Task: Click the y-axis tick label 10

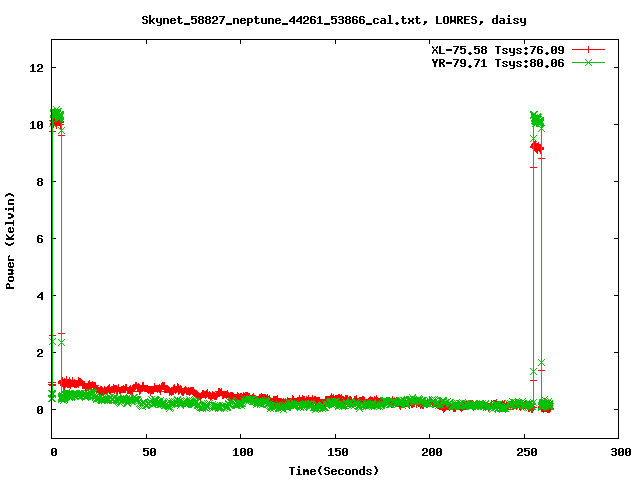Action: pyautogui.click(x=36, y=125)
